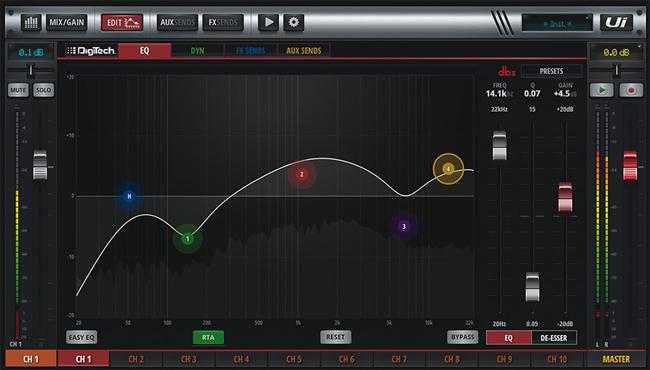This screenshot has width=650, height=370.
Task: Click the DigiTech logo
Action: (91, 51)
